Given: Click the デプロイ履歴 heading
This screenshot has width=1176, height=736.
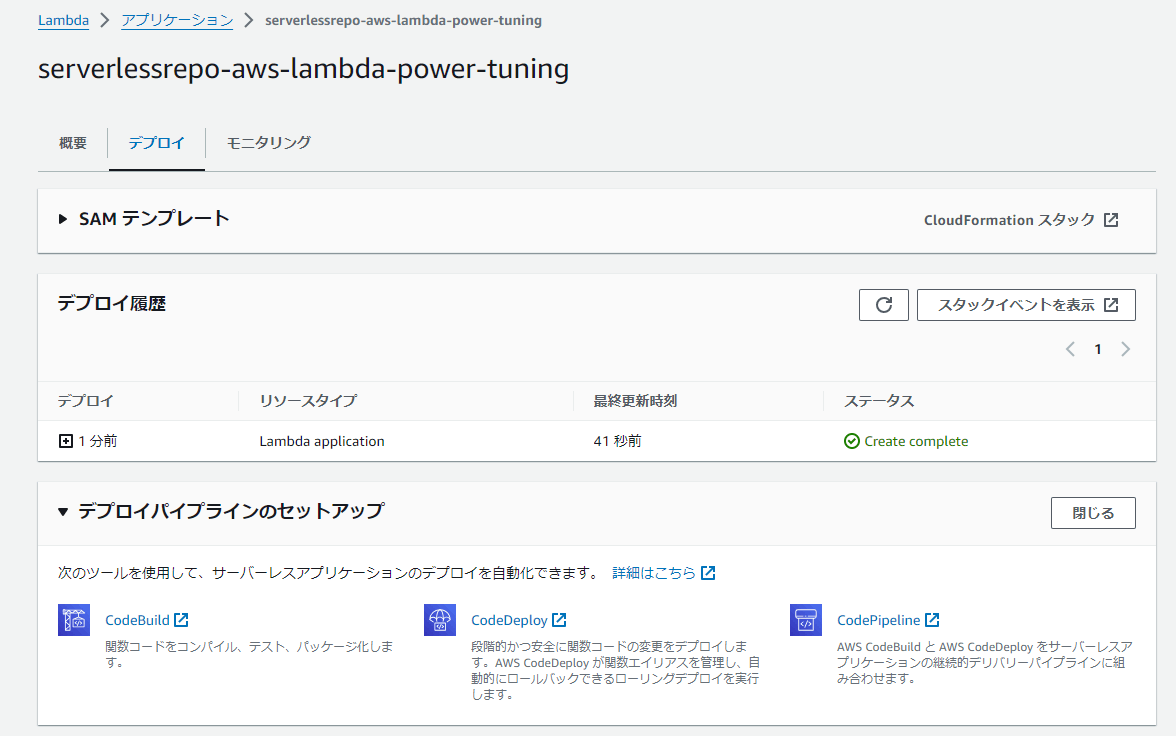Looking at the screenshot, I should coord(112,304).
